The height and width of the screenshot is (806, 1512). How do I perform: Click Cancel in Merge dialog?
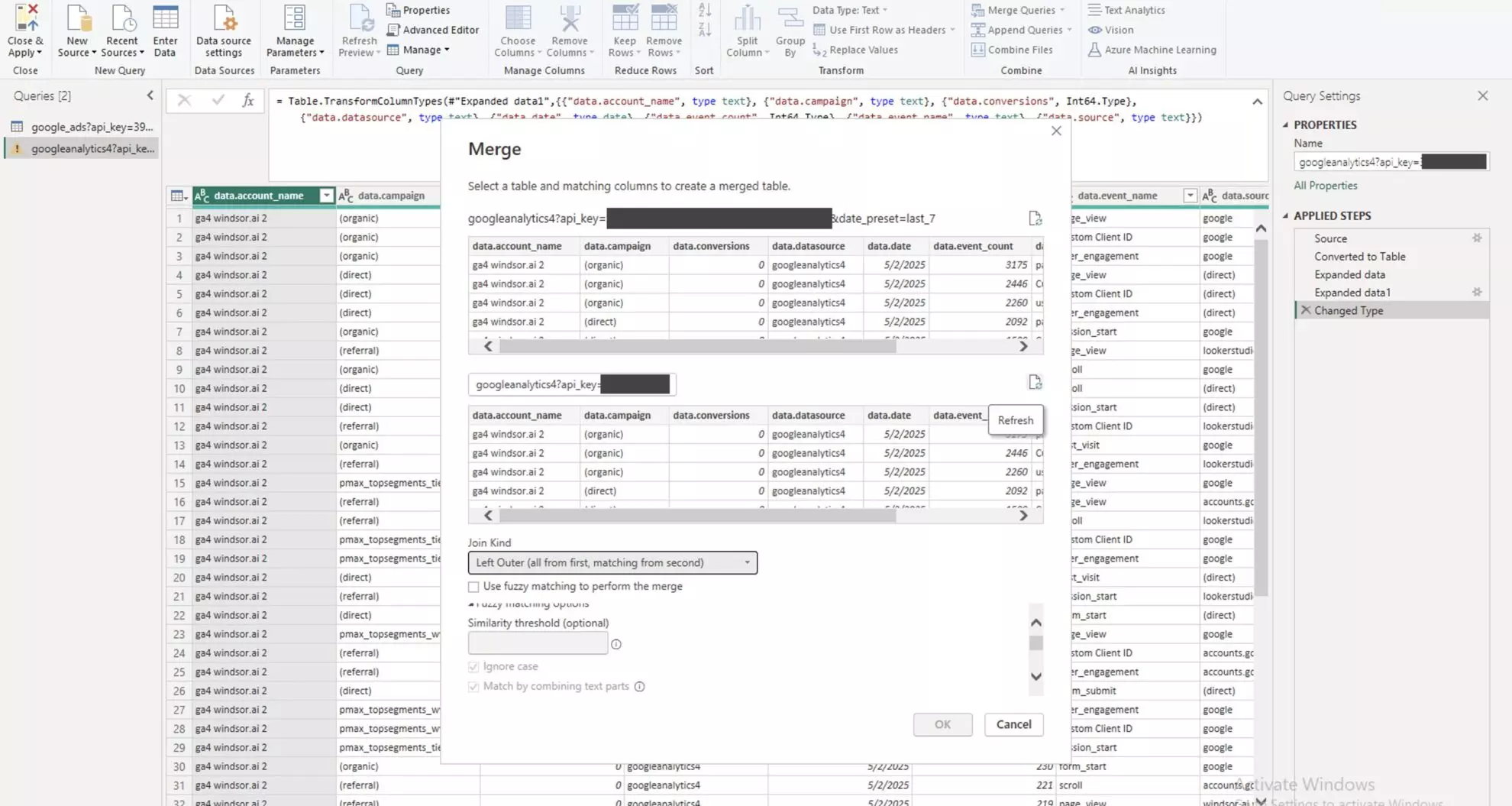[x=1013, y=724]
